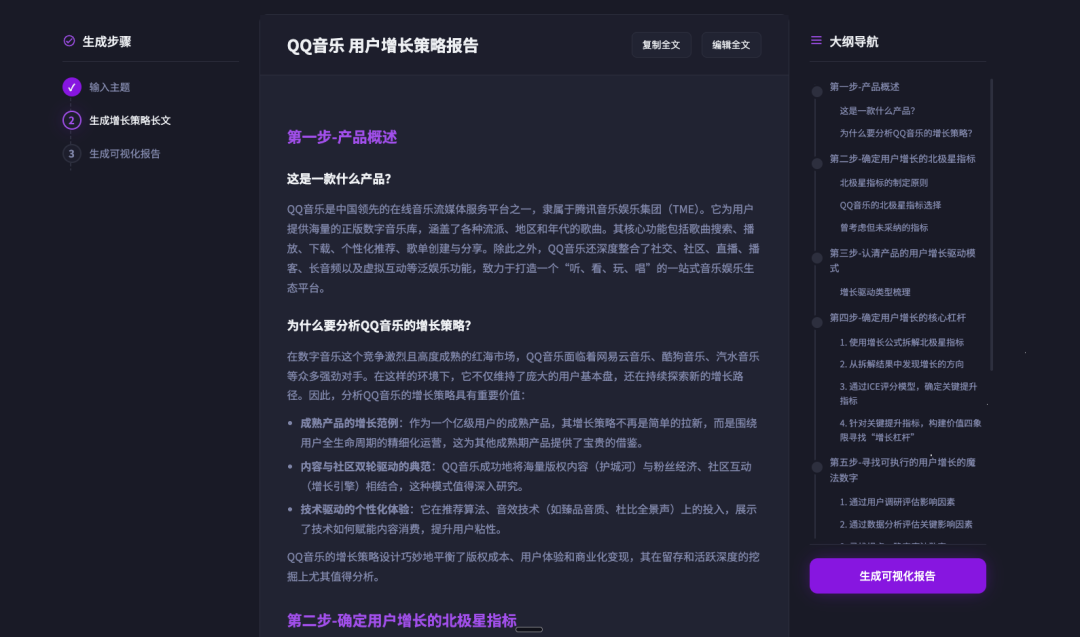
Task: Click the report title QQ音乐 用户增长策略报告
Action: pos(382,45)
